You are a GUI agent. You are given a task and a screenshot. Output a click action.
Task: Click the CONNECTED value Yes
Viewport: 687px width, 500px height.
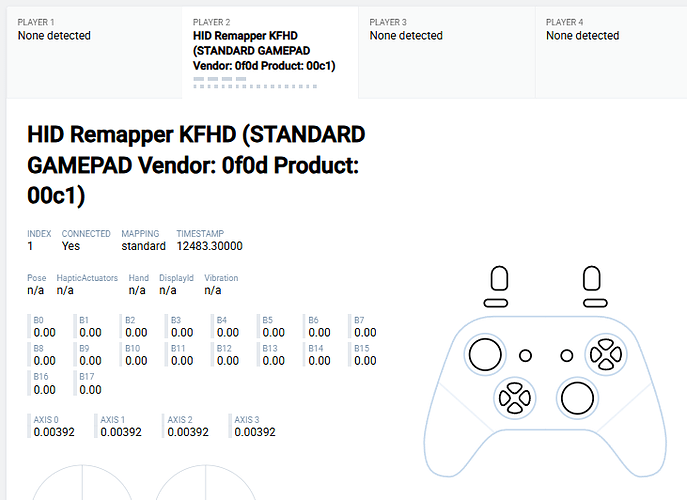click(71, 246)
